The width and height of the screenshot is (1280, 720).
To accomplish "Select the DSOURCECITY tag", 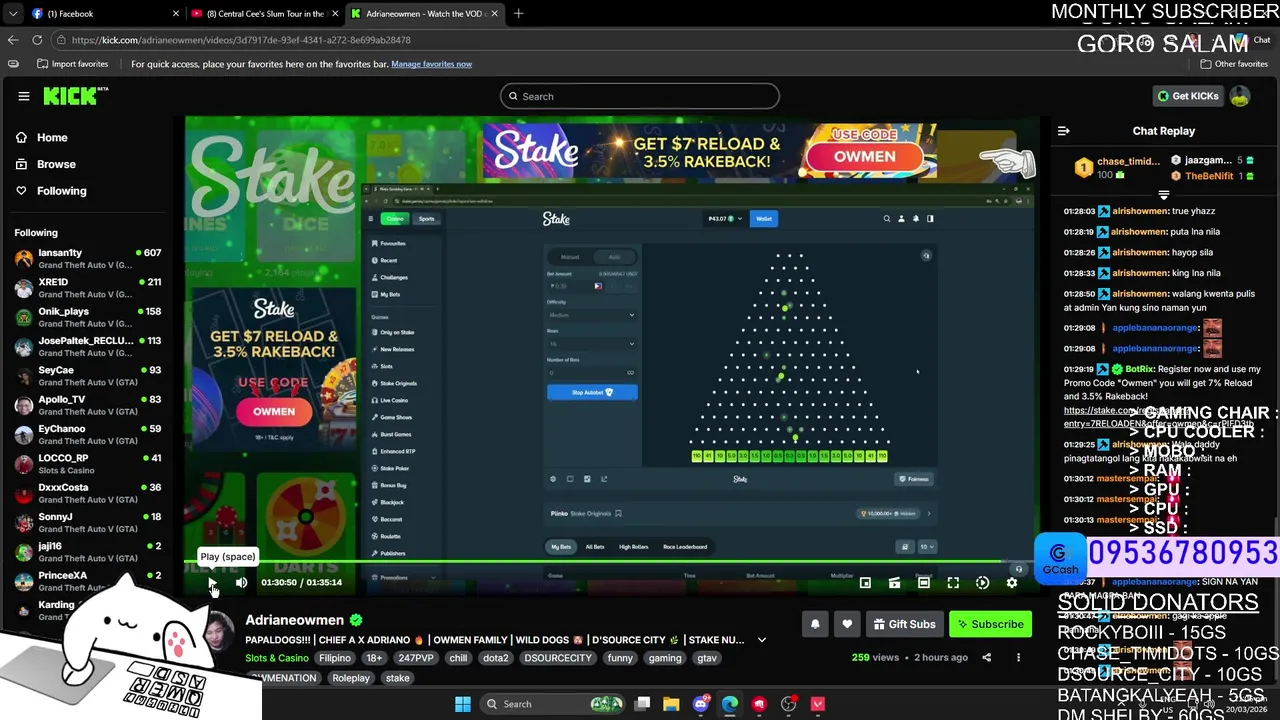I will click(x=558, y=658).
